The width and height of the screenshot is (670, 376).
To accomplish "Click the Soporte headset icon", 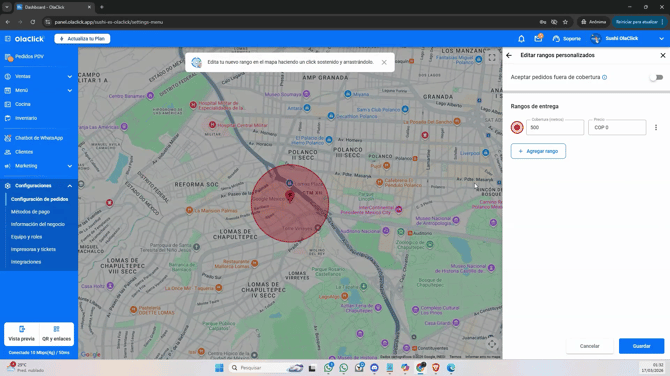I will point(556,39).
